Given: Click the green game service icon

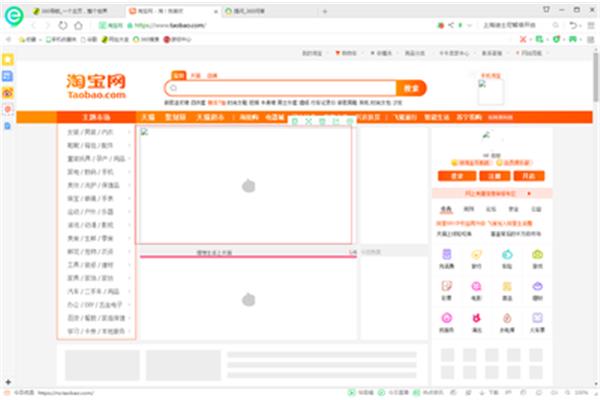Looking at the screenshot, I should [x=538, y=255].
